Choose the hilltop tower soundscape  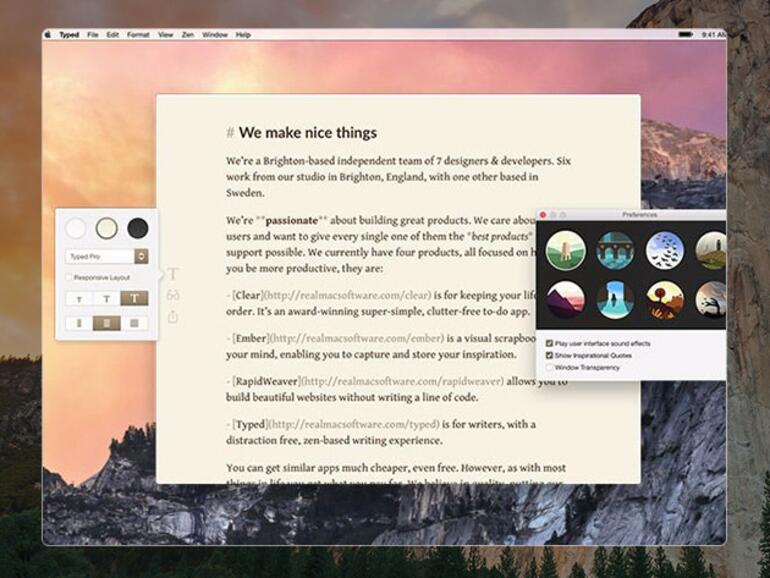point(711,251)
